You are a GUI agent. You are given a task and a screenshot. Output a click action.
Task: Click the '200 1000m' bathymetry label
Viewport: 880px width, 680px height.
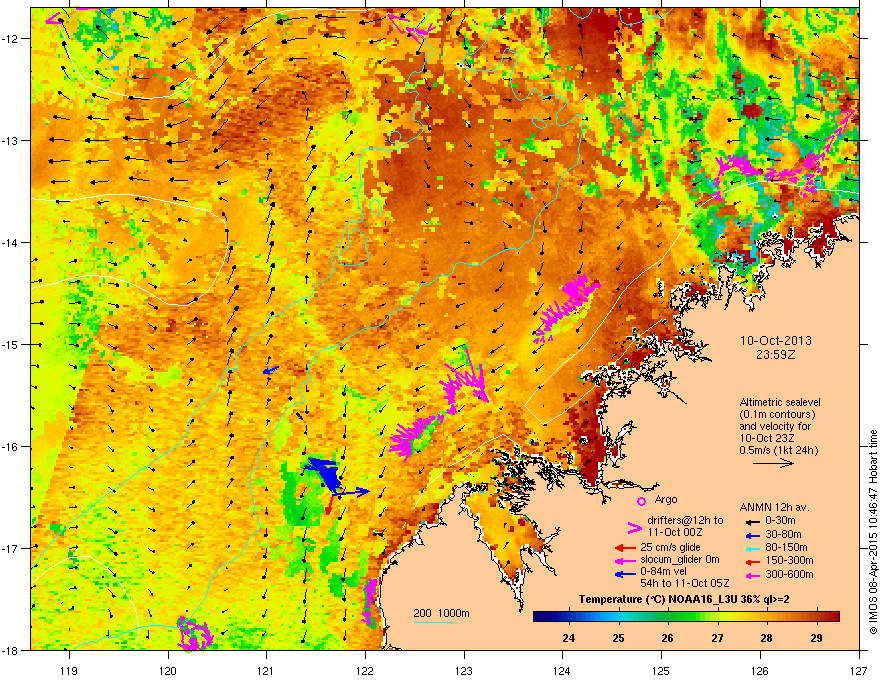pyautogui.click(x=441, y=613)
